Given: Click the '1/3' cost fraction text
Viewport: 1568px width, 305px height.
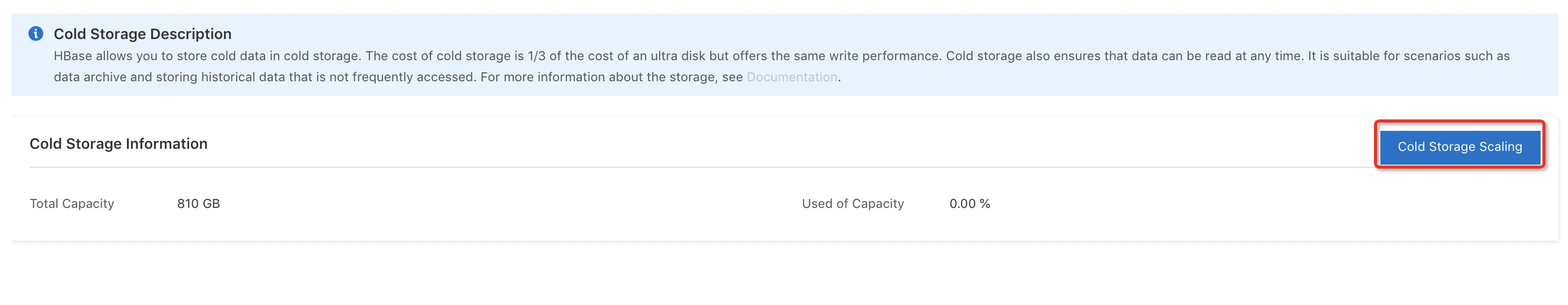Looking at the screenshot, I should point(537,55).
